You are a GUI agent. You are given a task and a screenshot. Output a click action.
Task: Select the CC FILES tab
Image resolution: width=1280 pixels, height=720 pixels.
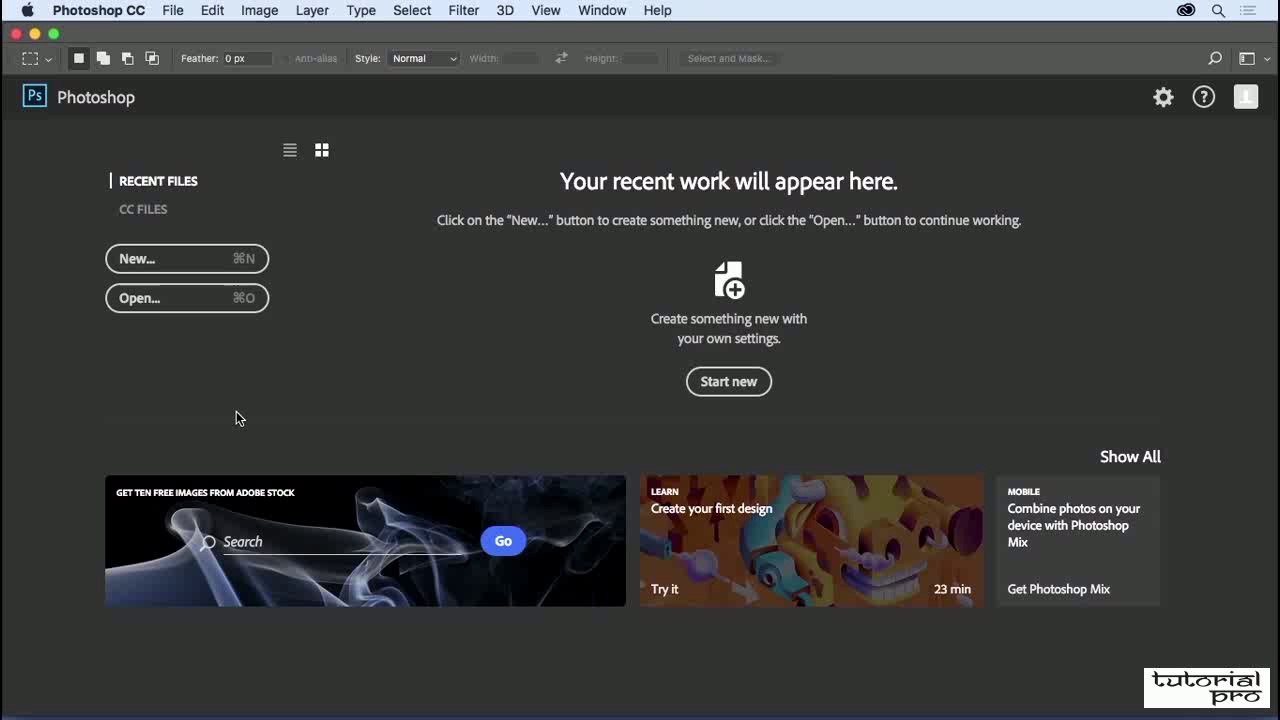coord(143,209)
